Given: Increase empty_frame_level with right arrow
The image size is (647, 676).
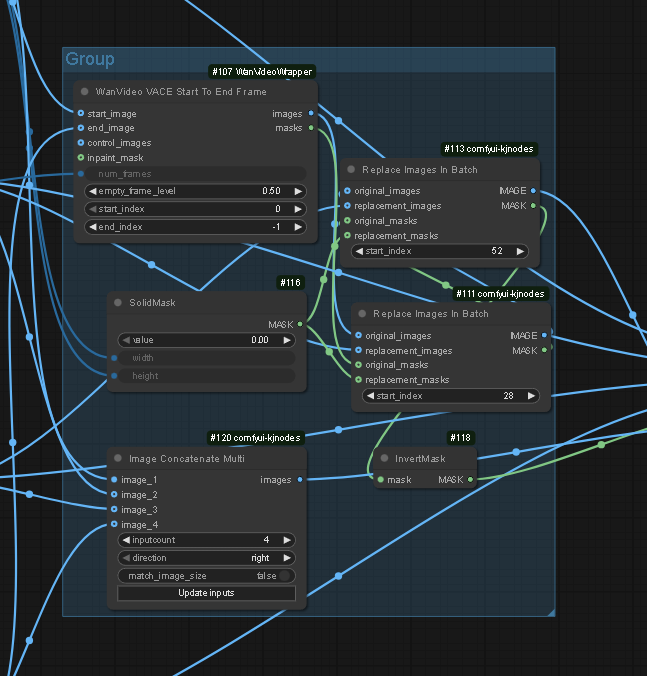Looking at the screenshot, I should point(297,190).
